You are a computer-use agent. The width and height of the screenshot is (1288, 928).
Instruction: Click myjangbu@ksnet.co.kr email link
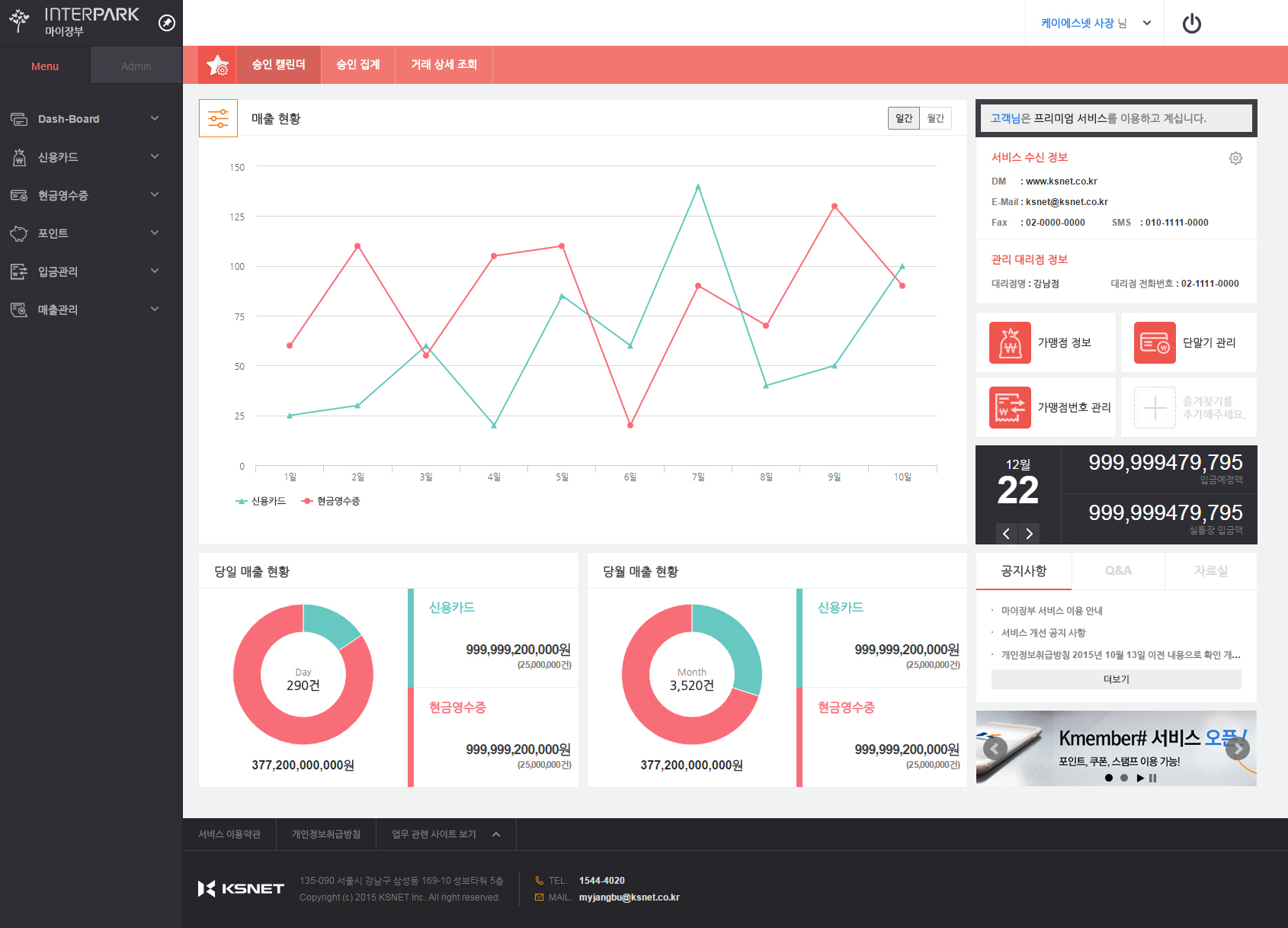point(630,897)
